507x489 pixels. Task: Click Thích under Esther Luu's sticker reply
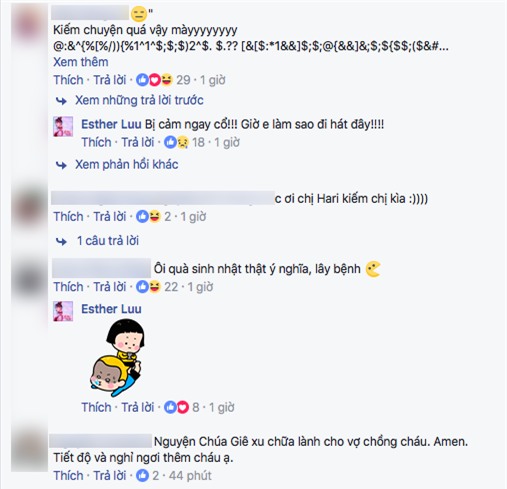point(96,407)
